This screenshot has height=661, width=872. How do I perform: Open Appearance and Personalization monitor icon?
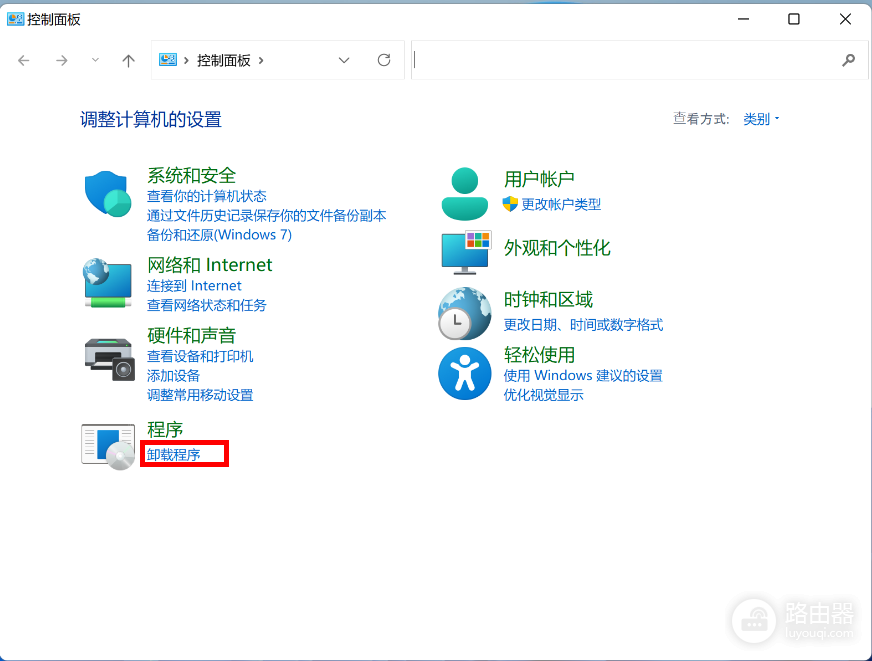click(x=466, y=253)
